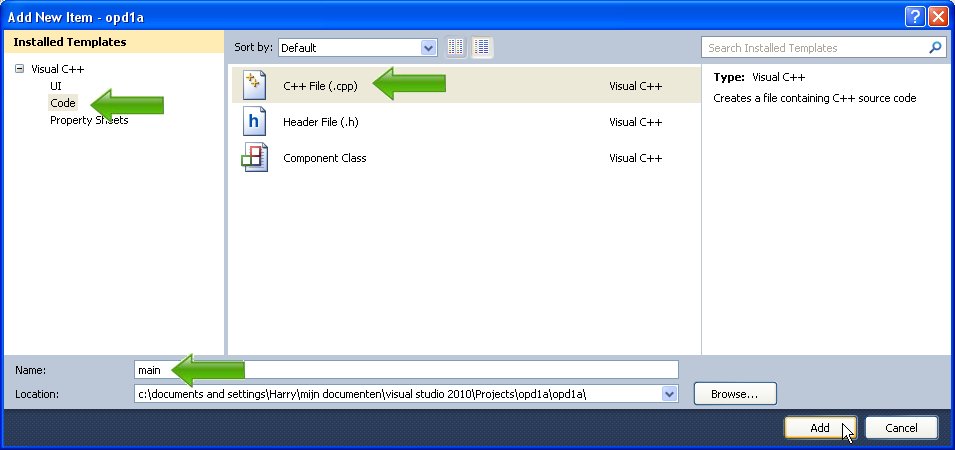Expand the Location path dropdown

tap(669, 394)
